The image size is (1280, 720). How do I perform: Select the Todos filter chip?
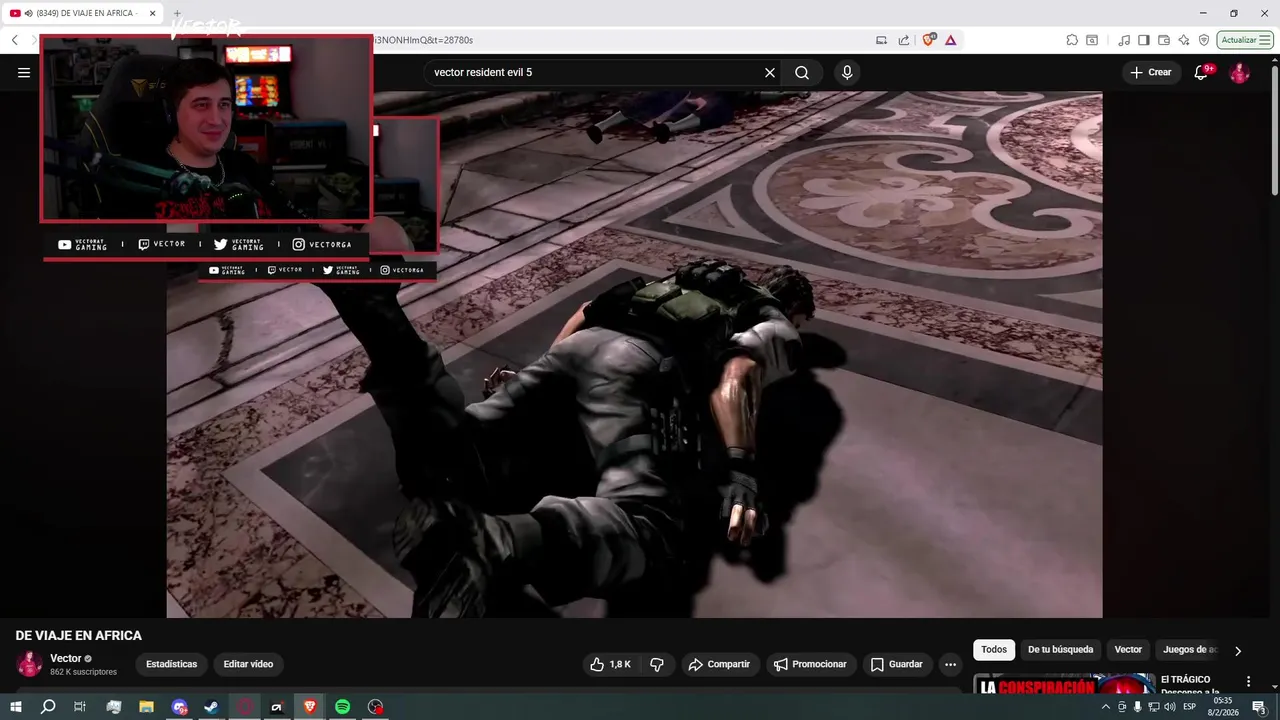(x=994, y=650)
